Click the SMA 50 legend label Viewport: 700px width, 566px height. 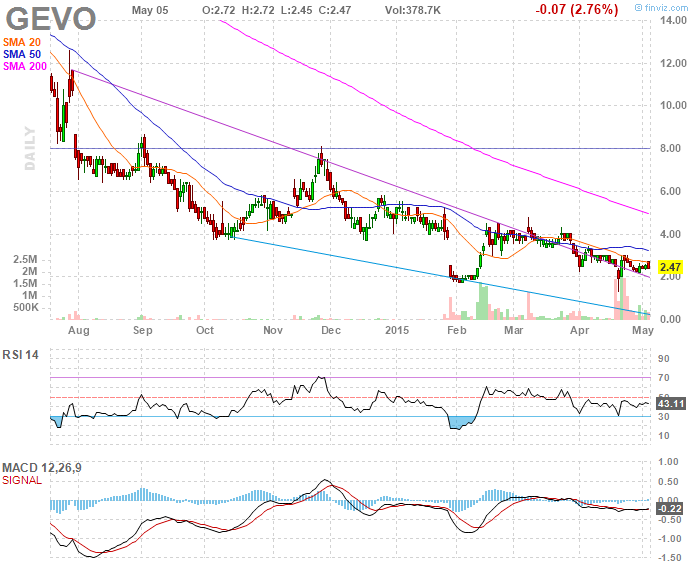[x=21, y=54]
